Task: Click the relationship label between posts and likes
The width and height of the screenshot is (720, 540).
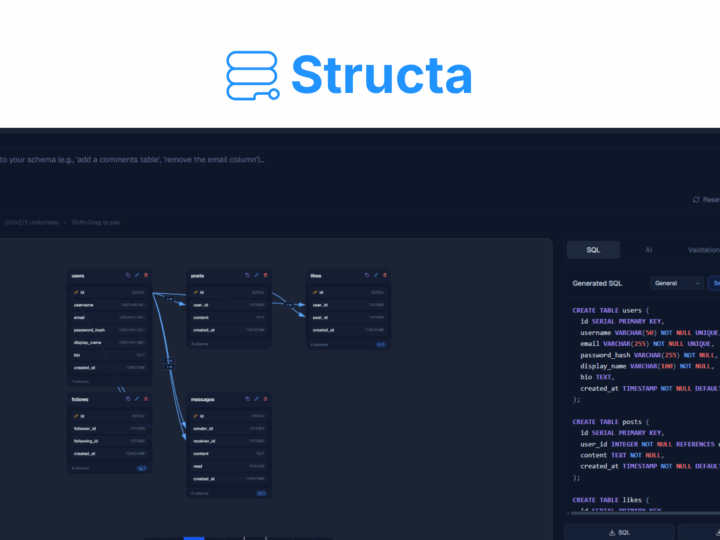Action: (288, 305)
